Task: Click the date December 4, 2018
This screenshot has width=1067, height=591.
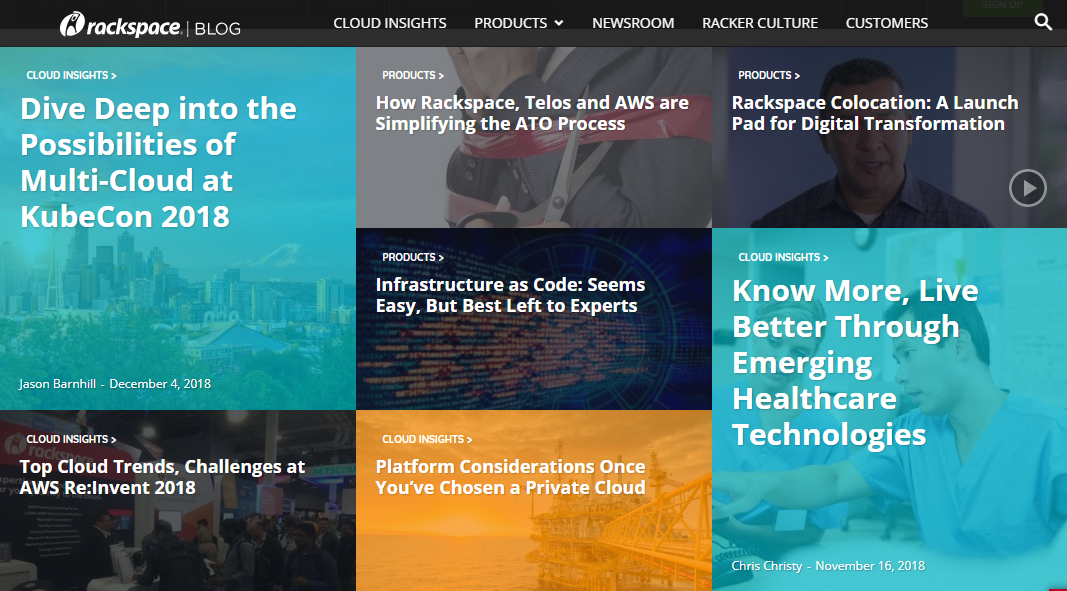Action: pos(160,384)
